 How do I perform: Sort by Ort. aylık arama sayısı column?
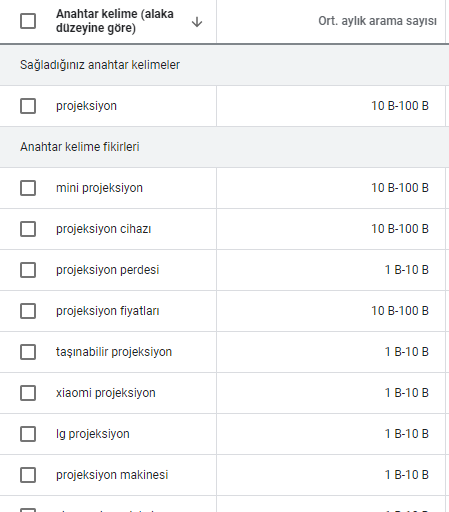377,21
